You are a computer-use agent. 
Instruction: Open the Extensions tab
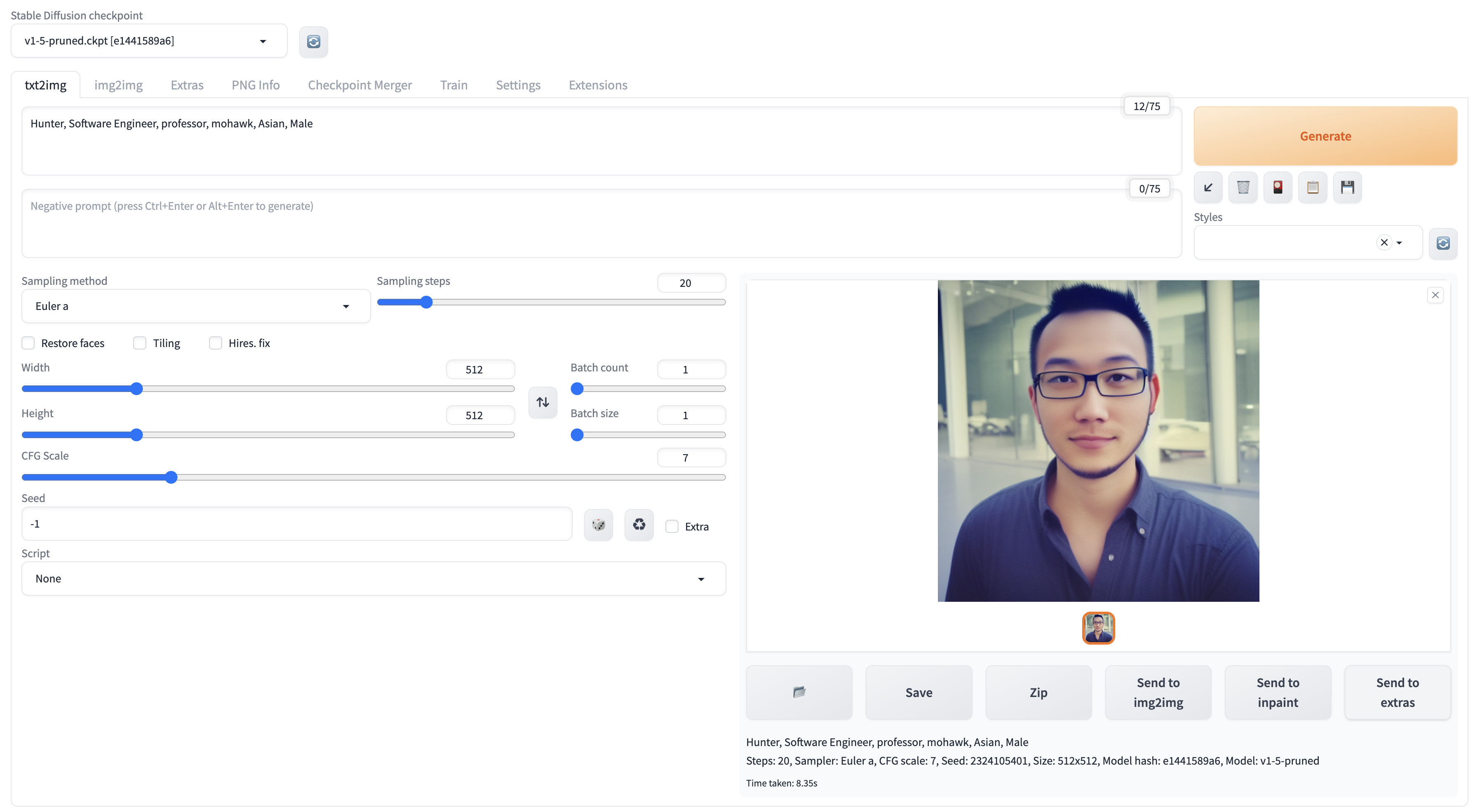[597, 85]
